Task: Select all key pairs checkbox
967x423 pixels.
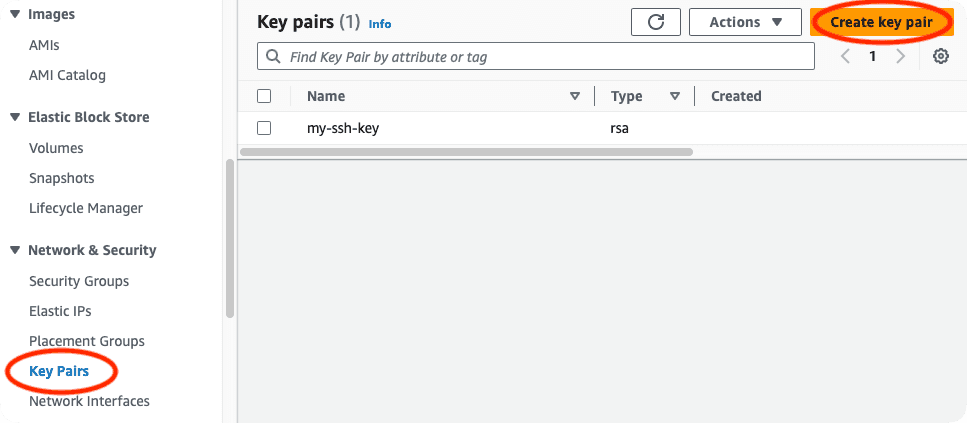Action: pyautogui.click(x=264, y=96)
